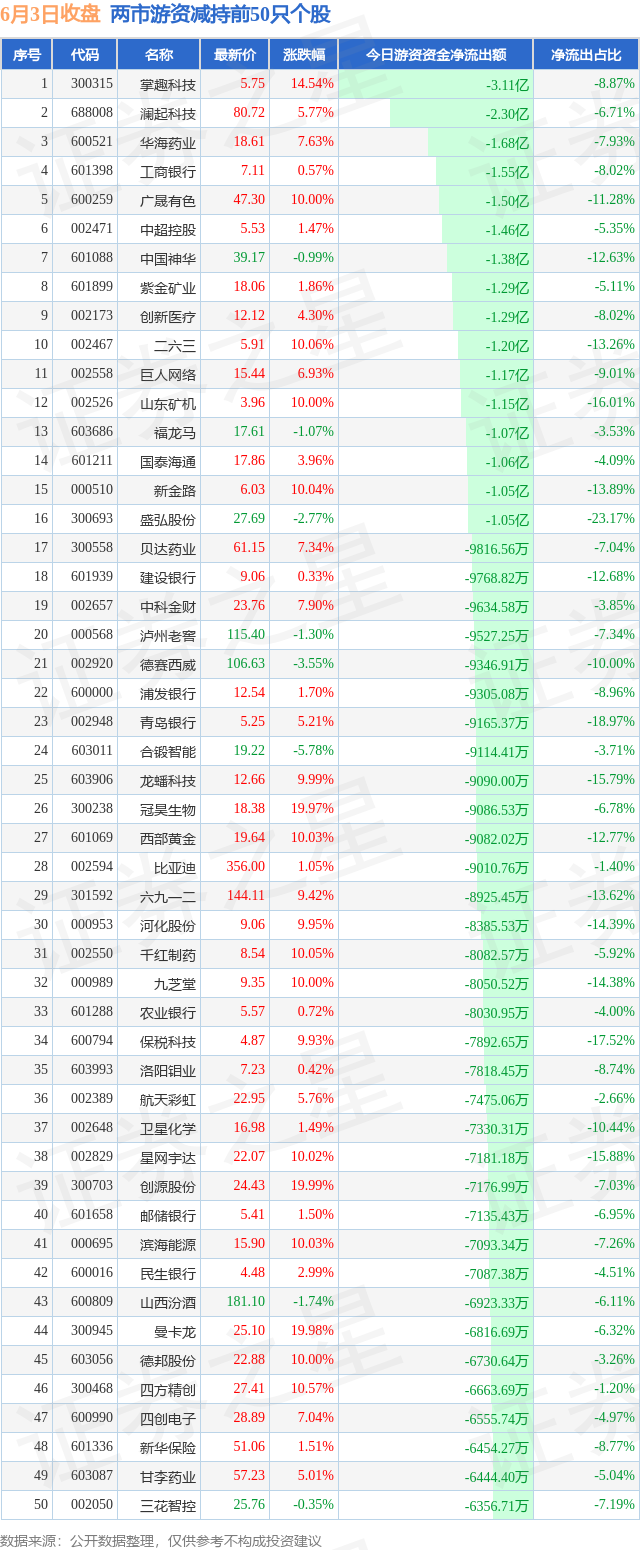The width and height of the screenshot is (640, 1550).
Task: Select 泸州老窖 price 115.40
Action: (244, 635)
